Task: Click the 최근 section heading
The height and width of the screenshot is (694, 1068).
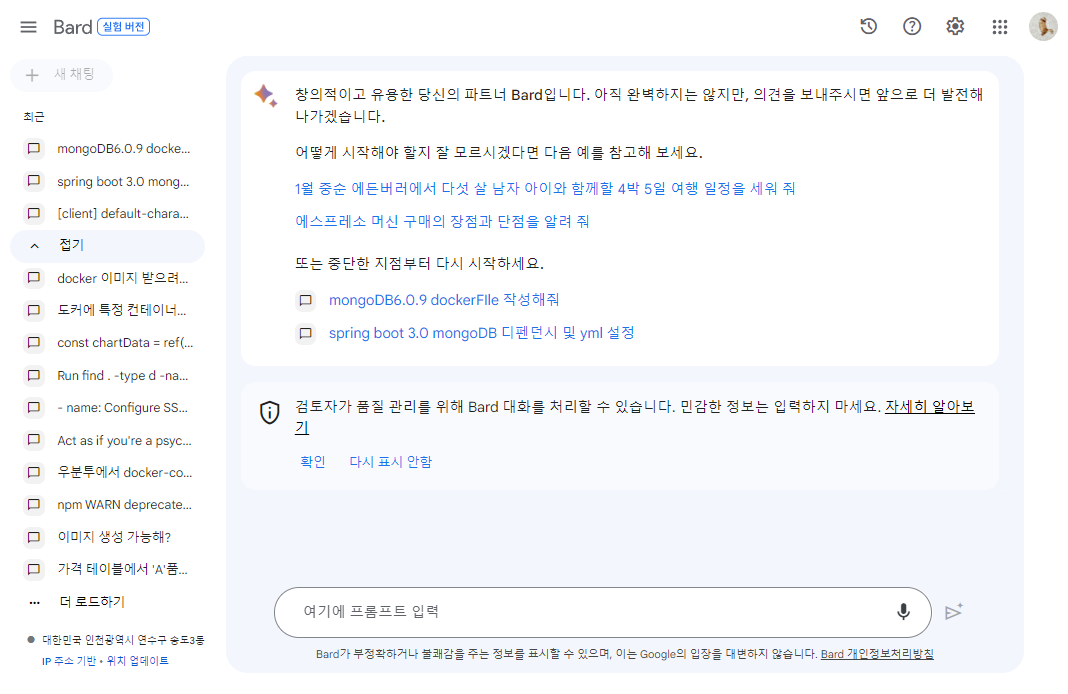Action: click(33, 117)
